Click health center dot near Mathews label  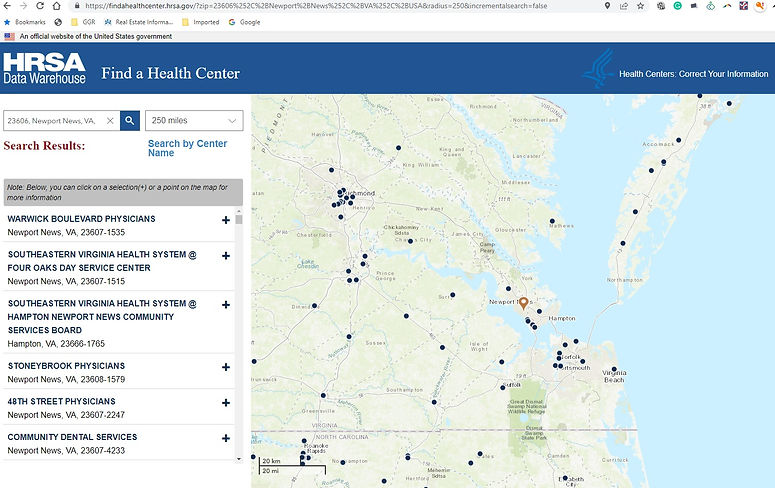(x=552, y=221)
